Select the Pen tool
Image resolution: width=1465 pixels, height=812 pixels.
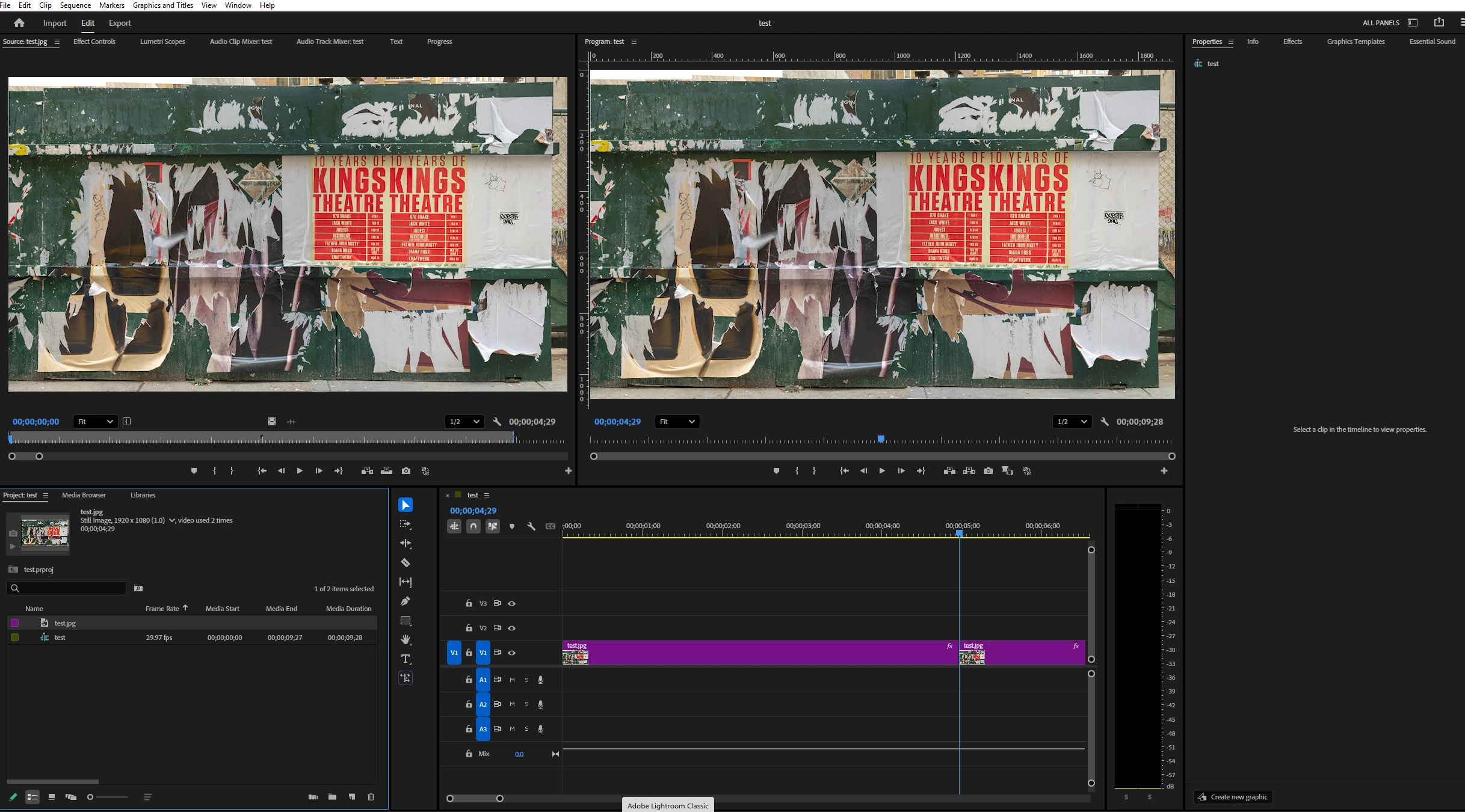406,601
